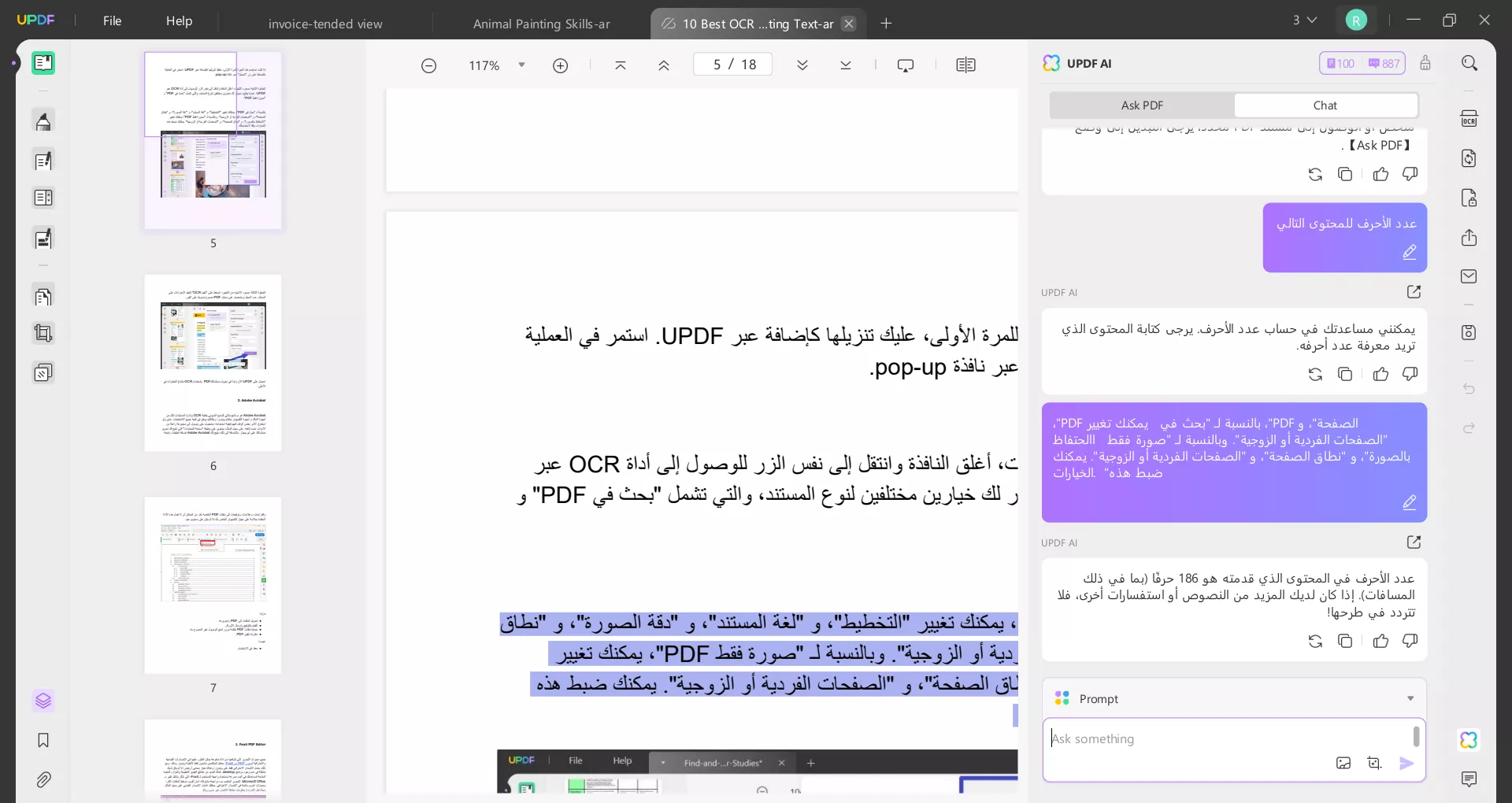Attach an image to the AI prompt
Viewport: 1512px width, 803px height.
pos(1343,764)
